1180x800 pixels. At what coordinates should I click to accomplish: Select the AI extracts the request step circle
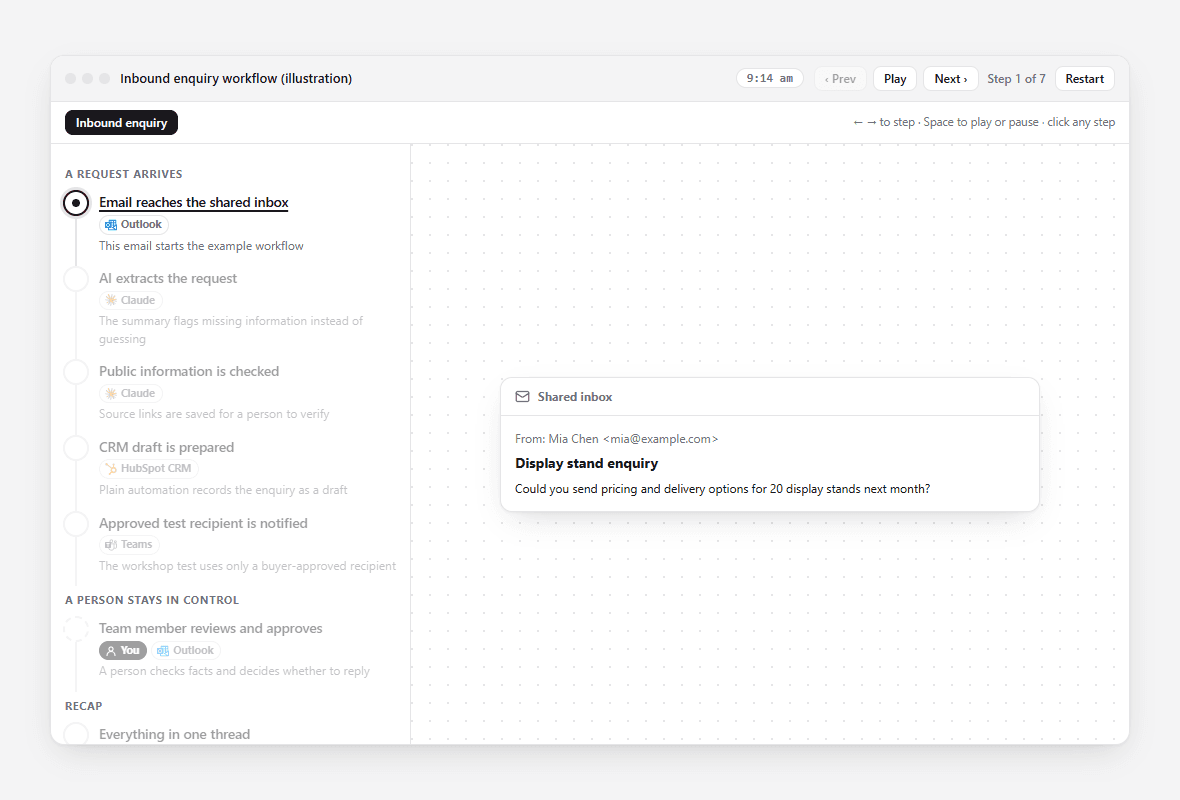(76, 278)
